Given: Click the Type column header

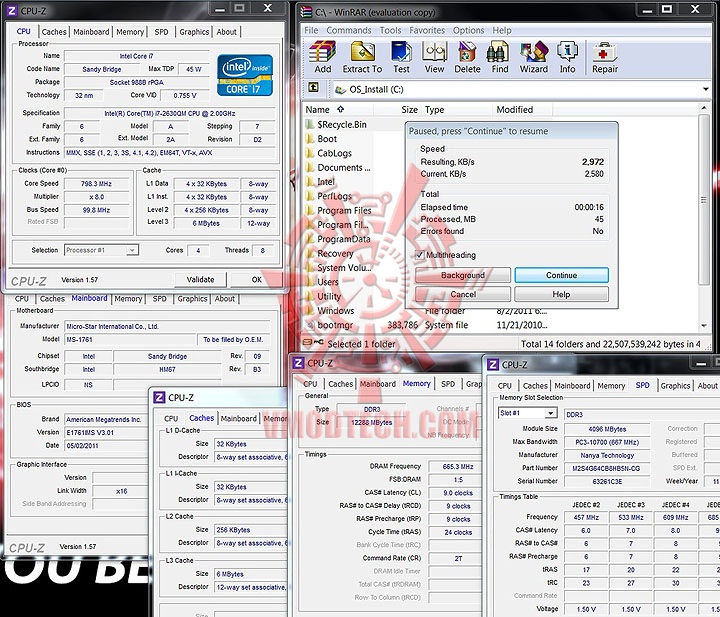Looking at the screenshot, I should [434, 110].
